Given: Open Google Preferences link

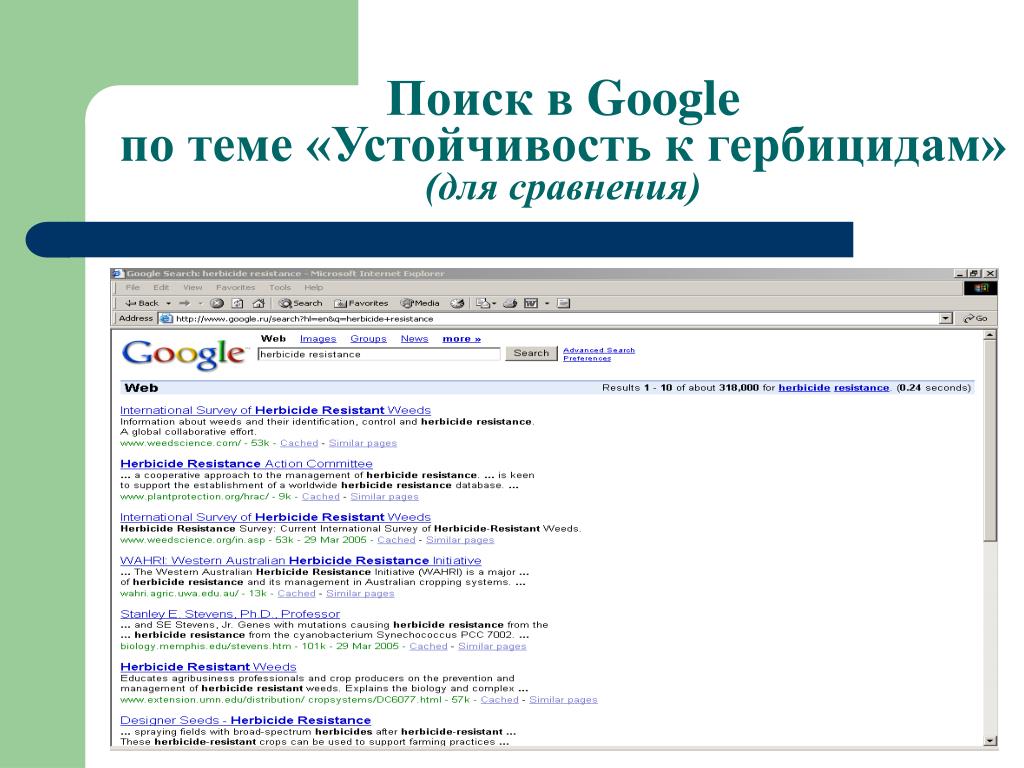Looking at the screenshot, I should (587, 358).
